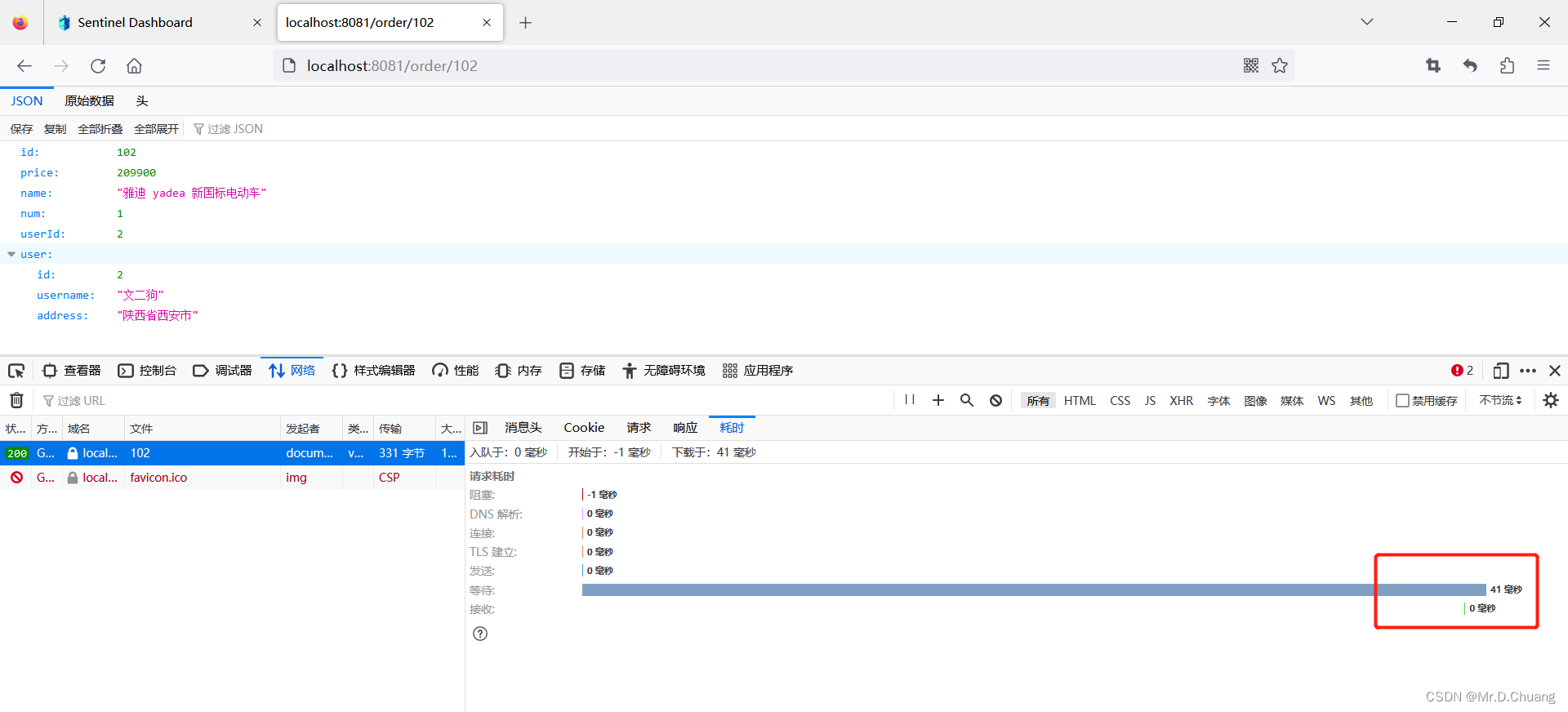Open the Inspector devtools tab
This screenshot has width=1568, height=712.
[72, 371]
